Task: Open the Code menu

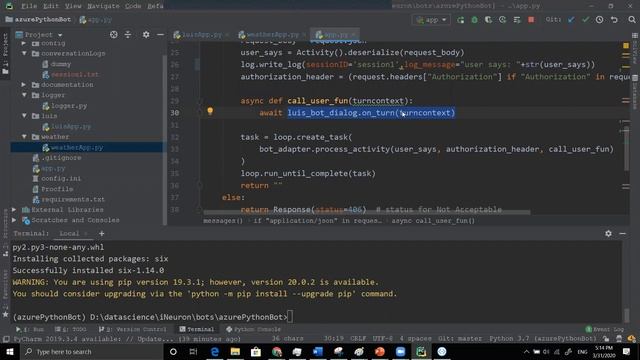Action: point(133,6)
